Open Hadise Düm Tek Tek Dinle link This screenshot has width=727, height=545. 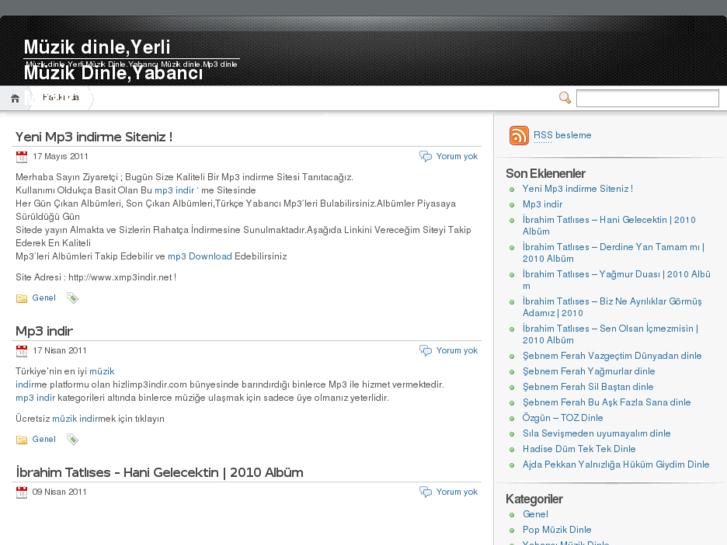(x=578, y=449)
